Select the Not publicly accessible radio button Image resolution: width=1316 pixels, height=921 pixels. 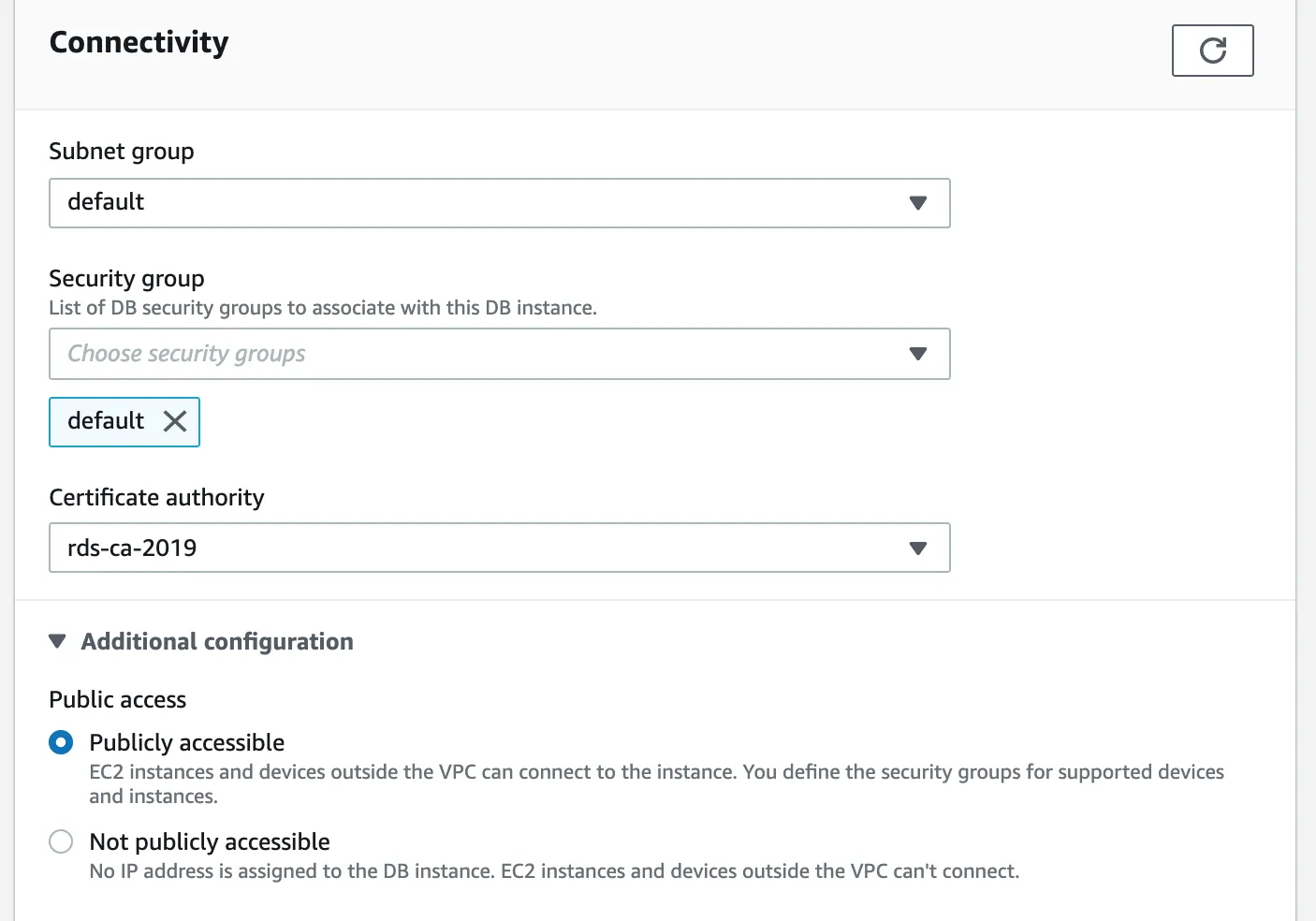pyautogui.click(x=61, y=841)
